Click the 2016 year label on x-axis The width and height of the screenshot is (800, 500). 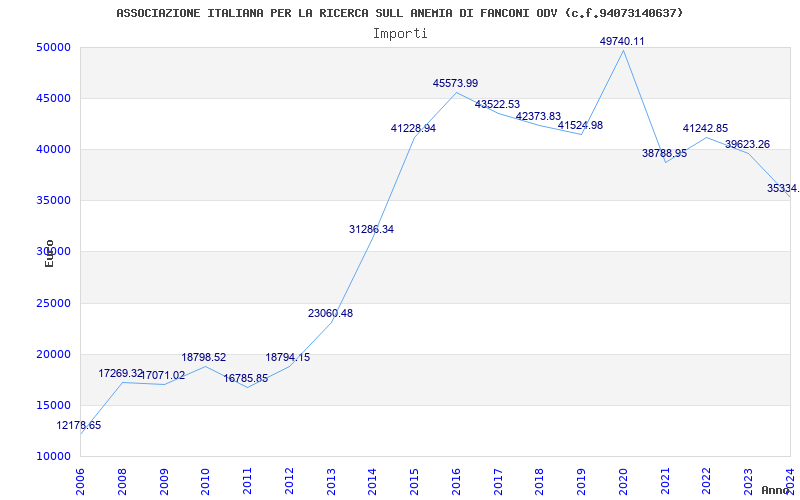[x=456, y=481]
